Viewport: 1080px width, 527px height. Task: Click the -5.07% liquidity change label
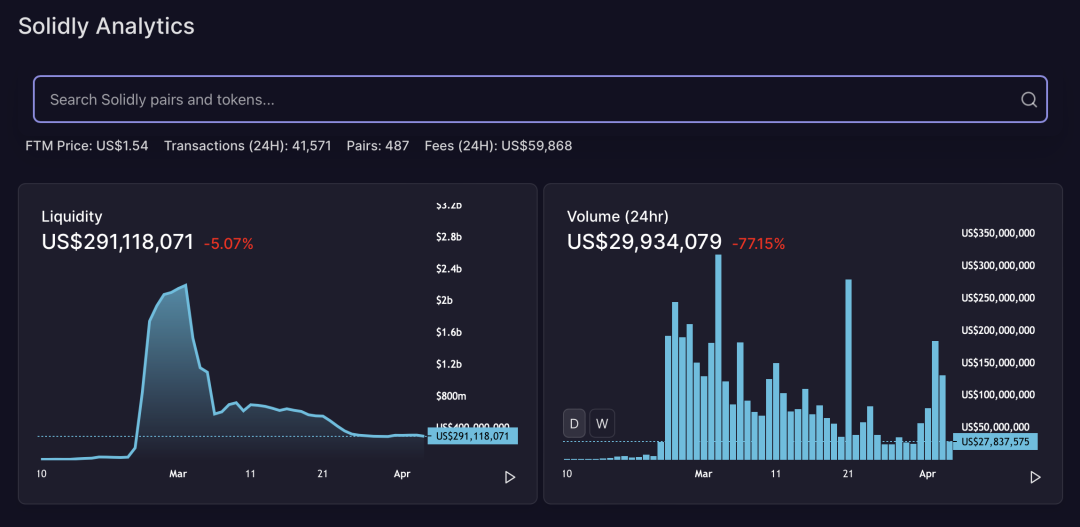(x=229, y=243)
